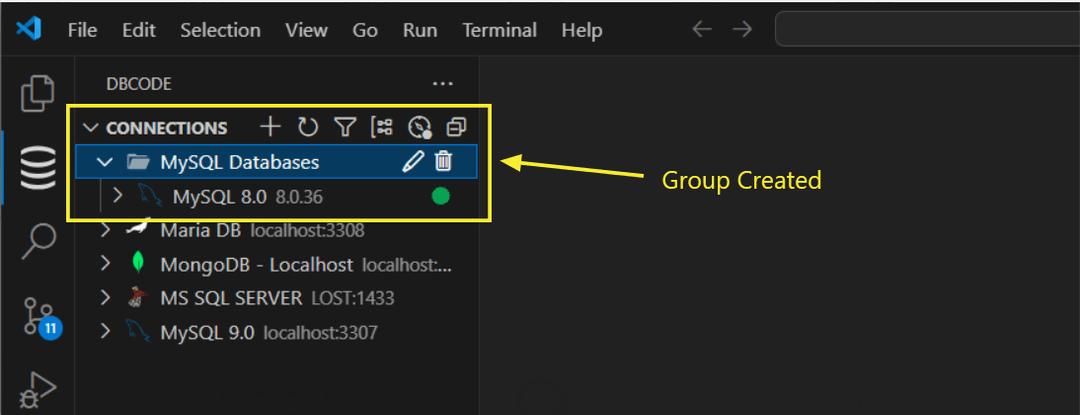Click the group tree layout icon
This screenshot has height=415, width=1080.
pyautogui.click(x=382, y=127)
